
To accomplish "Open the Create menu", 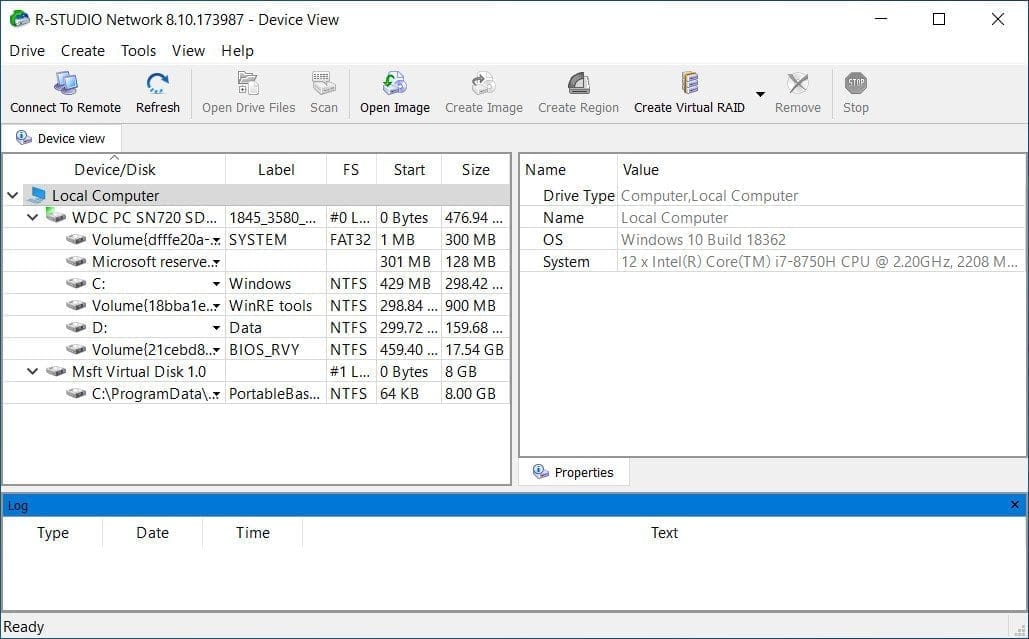I will click(83, 51).
